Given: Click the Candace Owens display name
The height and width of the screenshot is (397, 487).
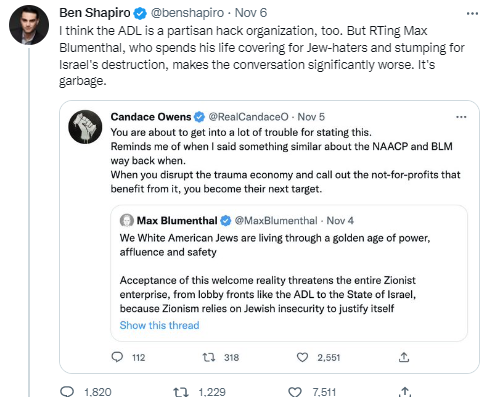Looking at the screenshot, I should click(151, 117).
